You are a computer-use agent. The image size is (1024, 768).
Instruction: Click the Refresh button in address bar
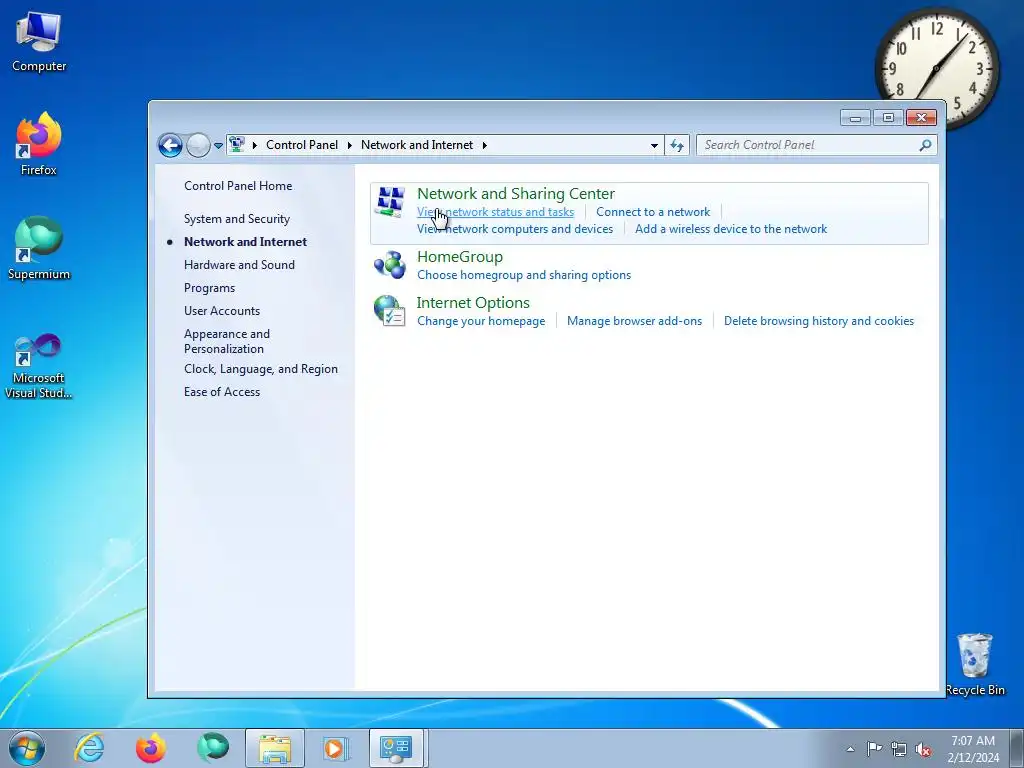677,145
